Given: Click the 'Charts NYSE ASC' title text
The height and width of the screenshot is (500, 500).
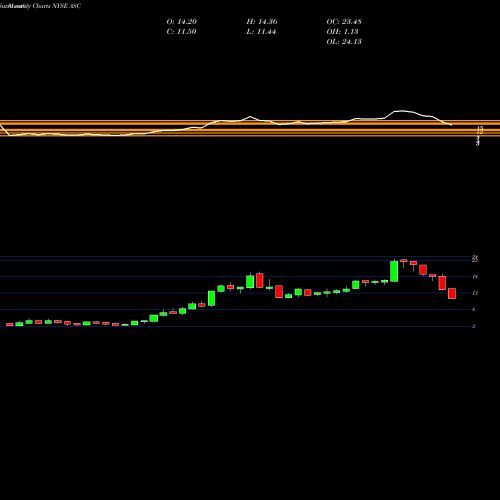Looking at the screenshot, I should (57, 6).
